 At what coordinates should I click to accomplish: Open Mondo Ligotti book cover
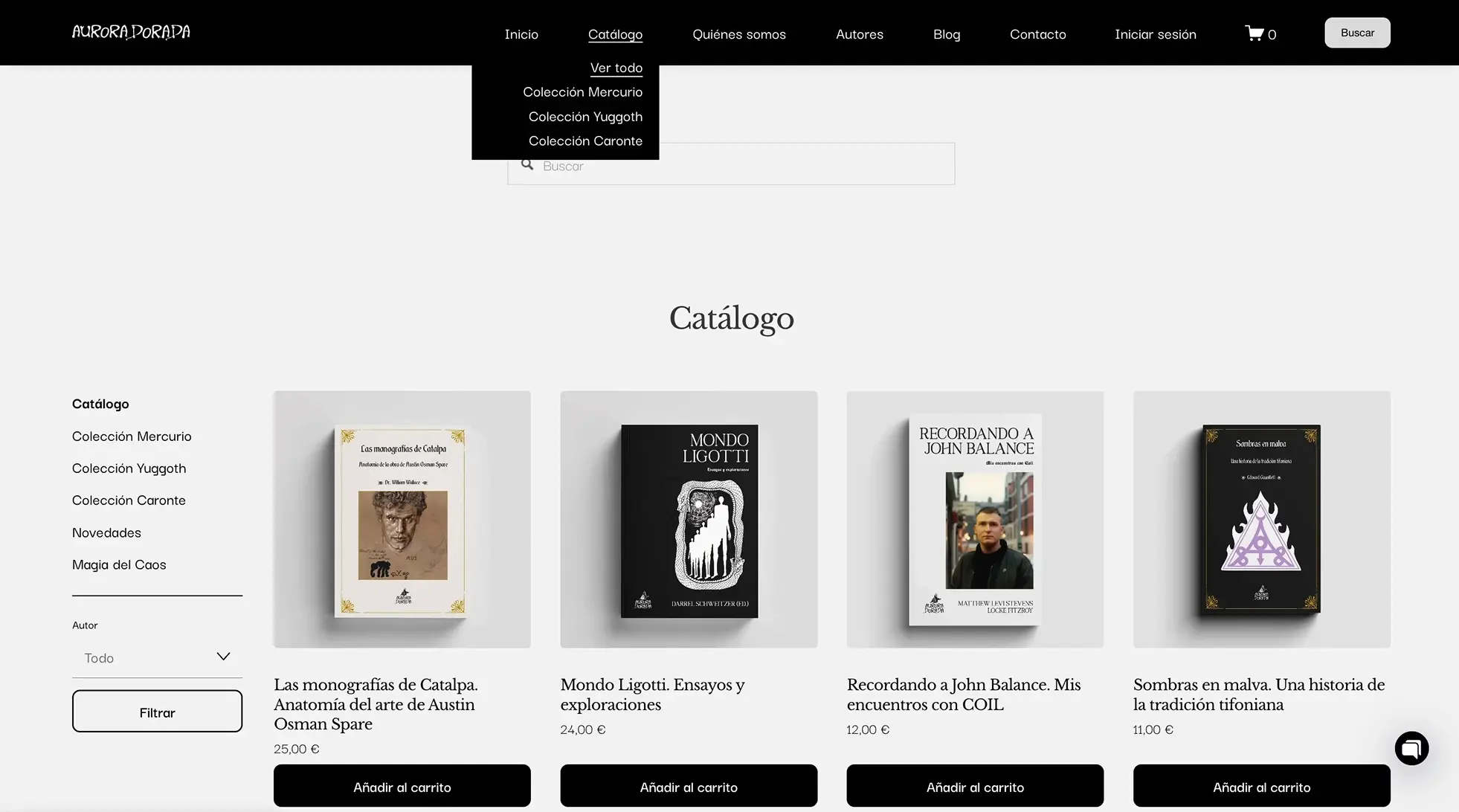point(689,520)
